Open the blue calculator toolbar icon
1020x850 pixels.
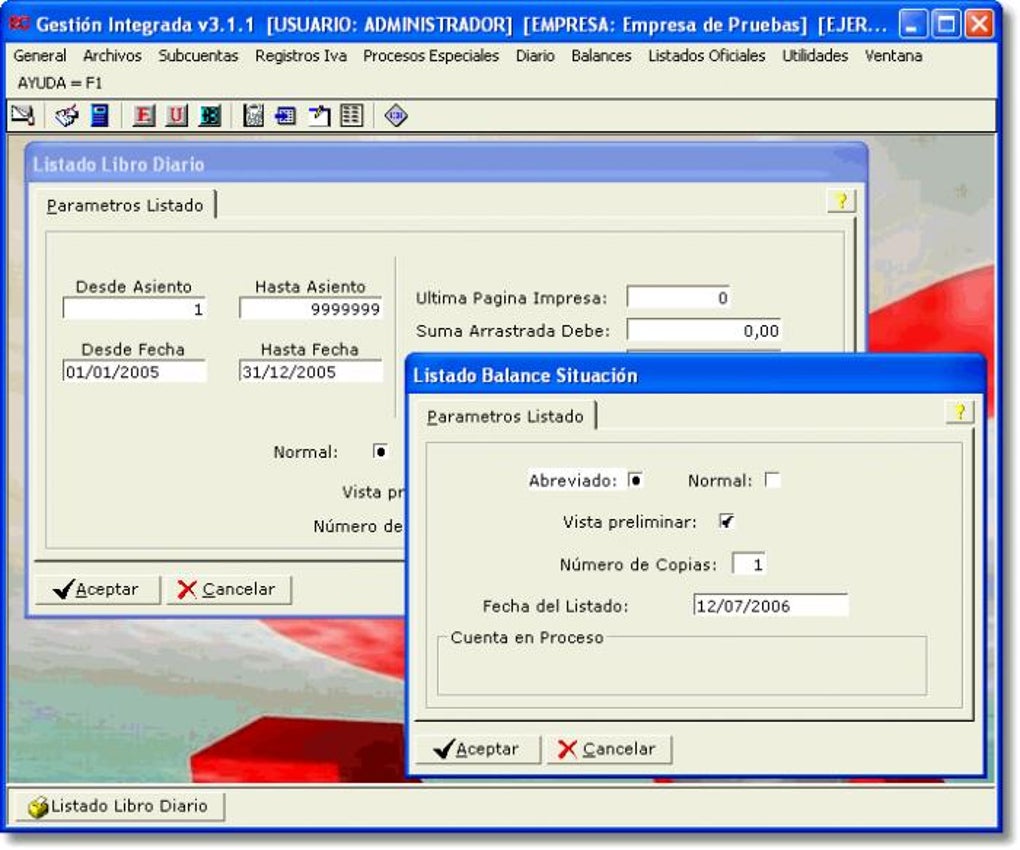click(100, 116)
